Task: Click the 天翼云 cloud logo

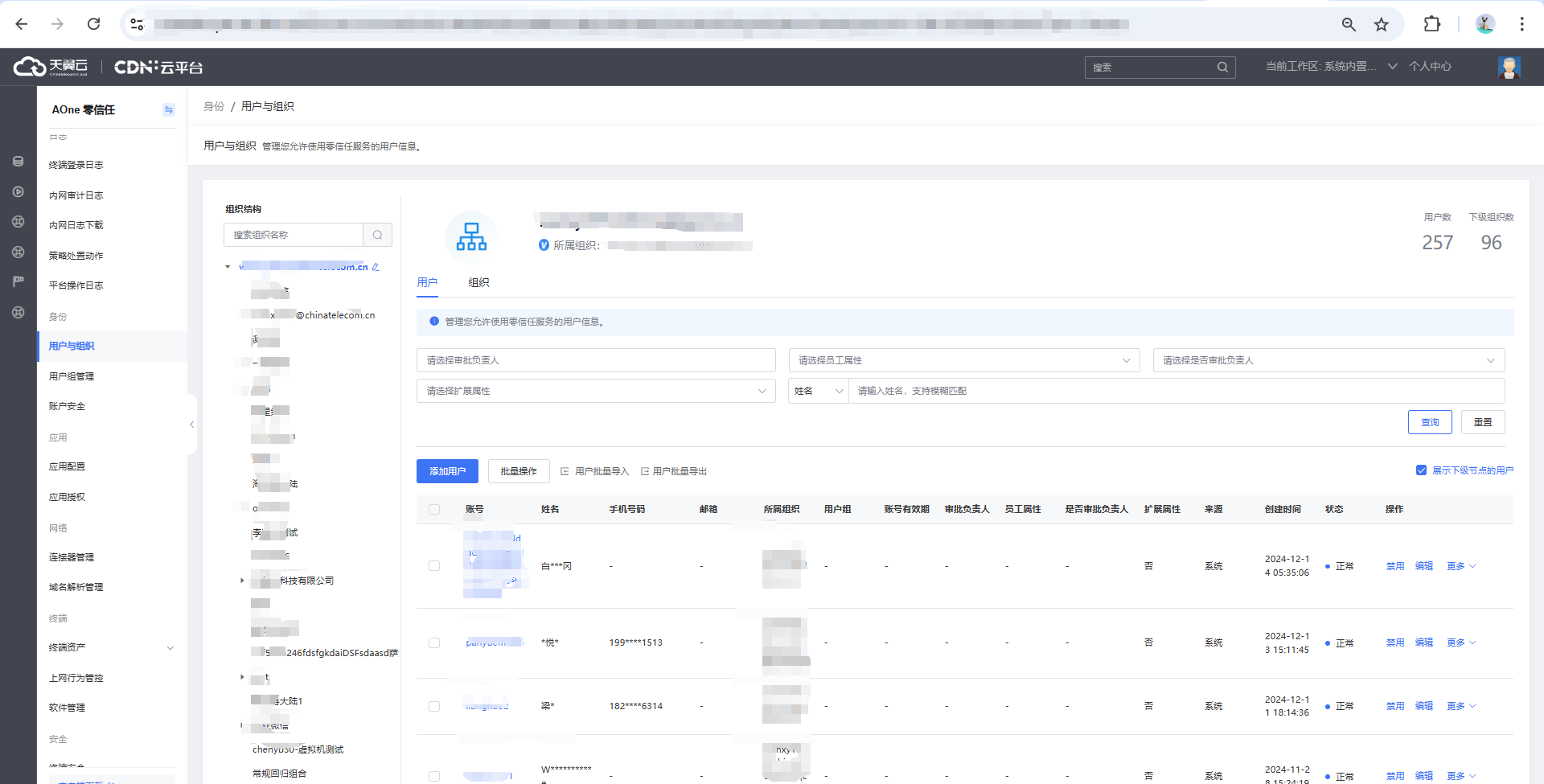Action: tap(50, 67)
